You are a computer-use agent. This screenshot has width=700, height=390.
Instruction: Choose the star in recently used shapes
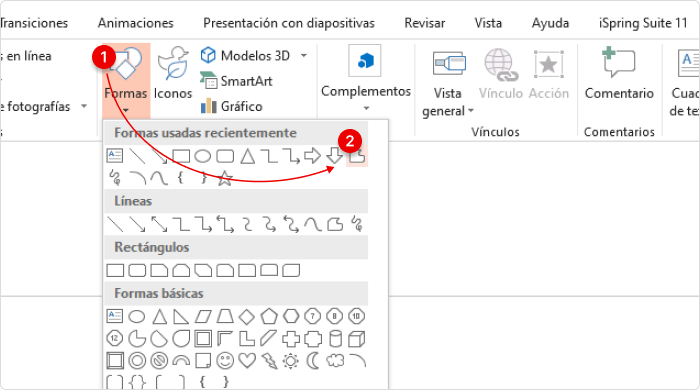[225, 178]
